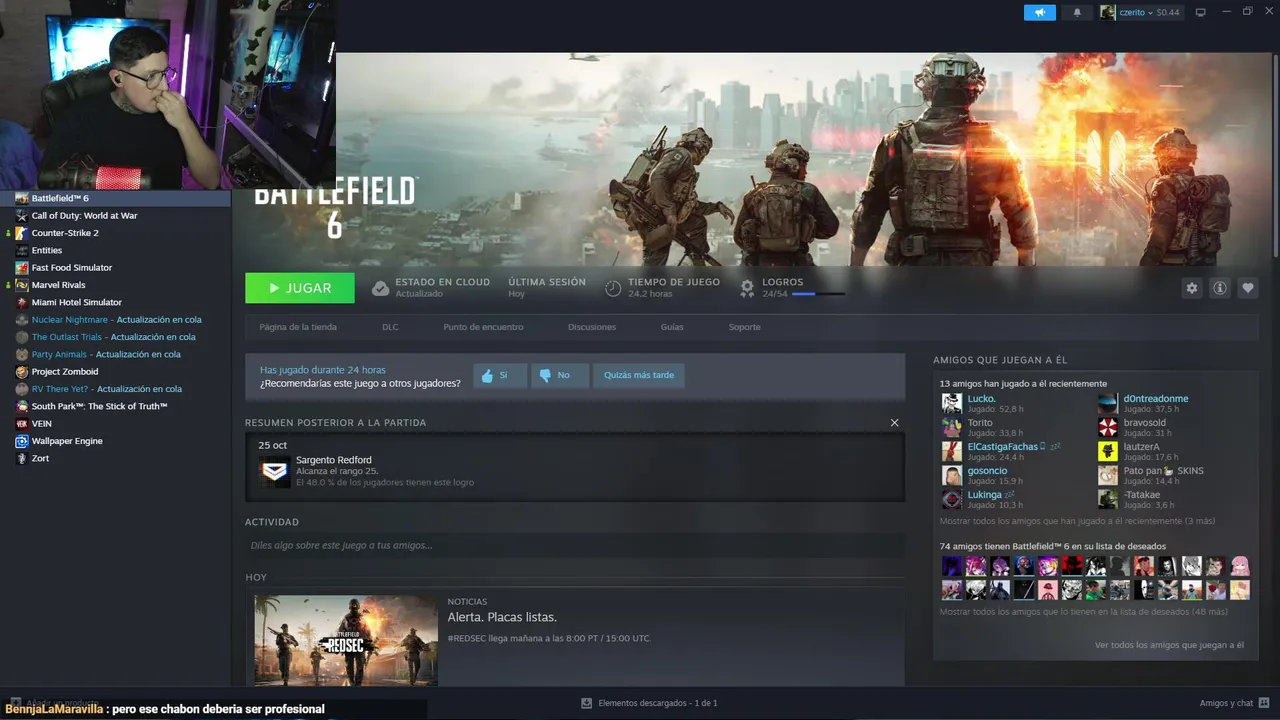Open the game settings gear icon
This screenshot has width=1280, height=720.
[x=1191, y=288]
